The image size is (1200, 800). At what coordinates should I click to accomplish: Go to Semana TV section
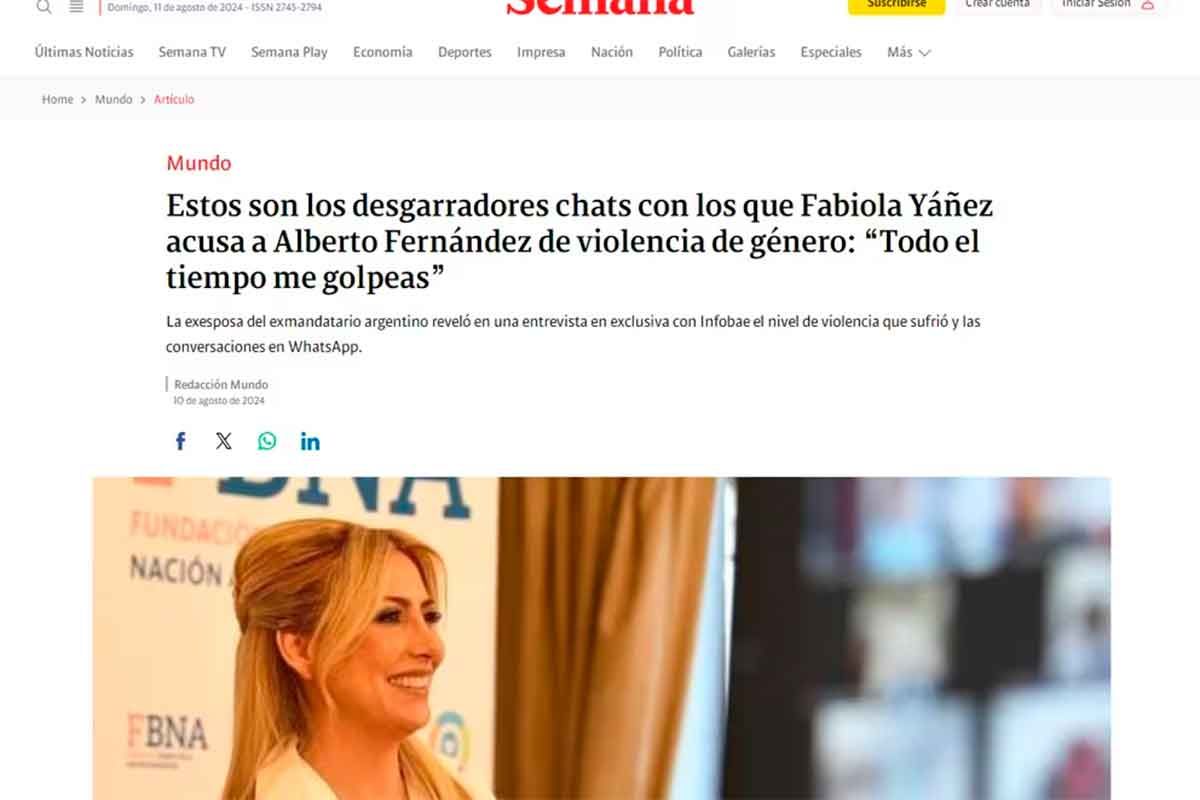point(192,52)
